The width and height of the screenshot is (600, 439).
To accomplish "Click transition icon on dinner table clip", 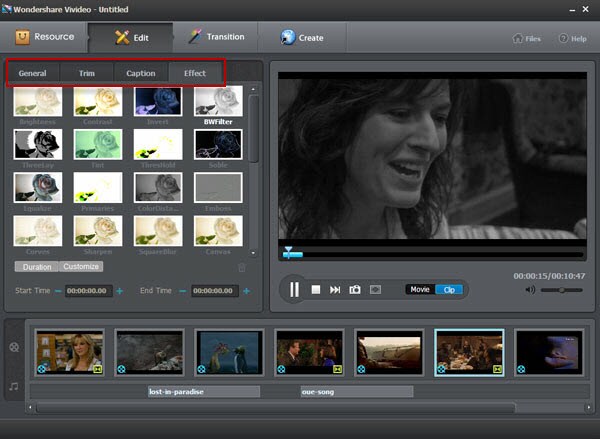I will tap(497, 369).
